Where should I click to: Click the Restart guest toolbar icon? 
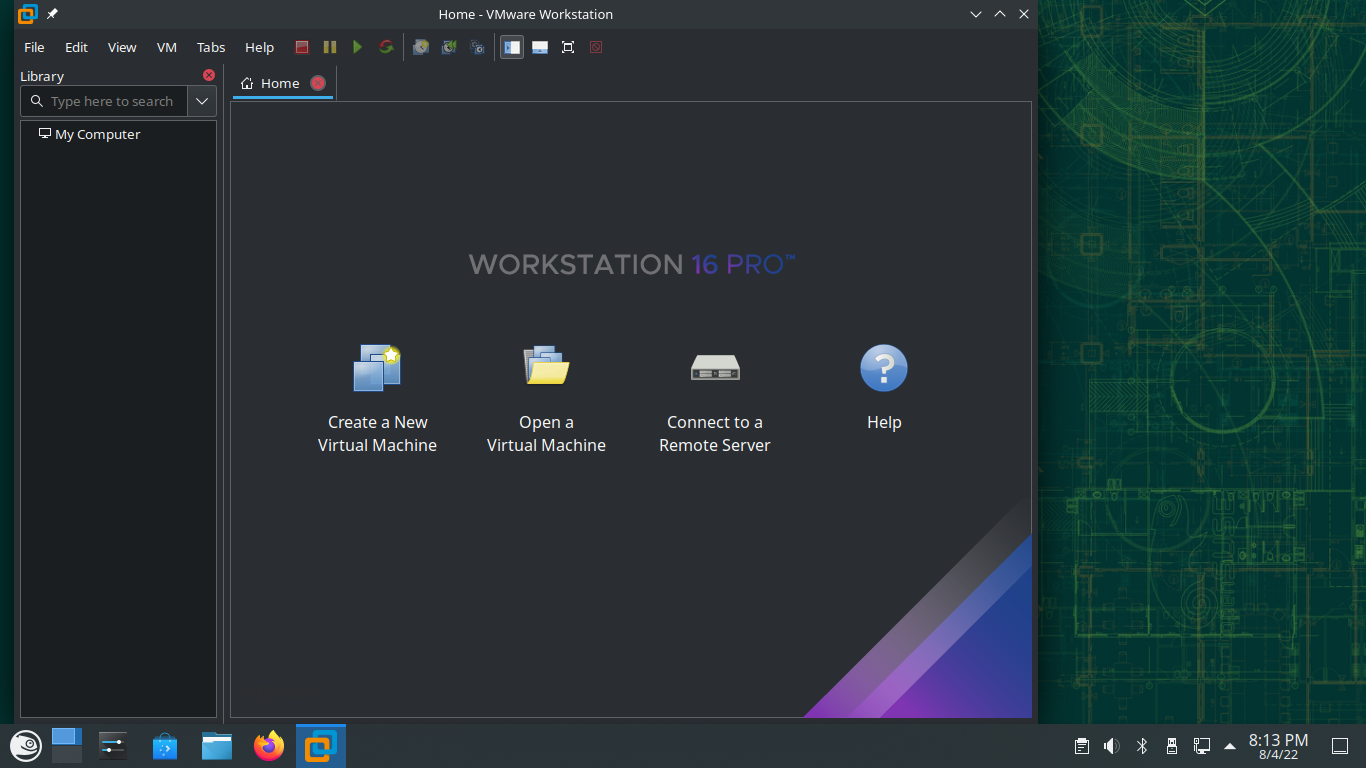(x=386, y=47)
